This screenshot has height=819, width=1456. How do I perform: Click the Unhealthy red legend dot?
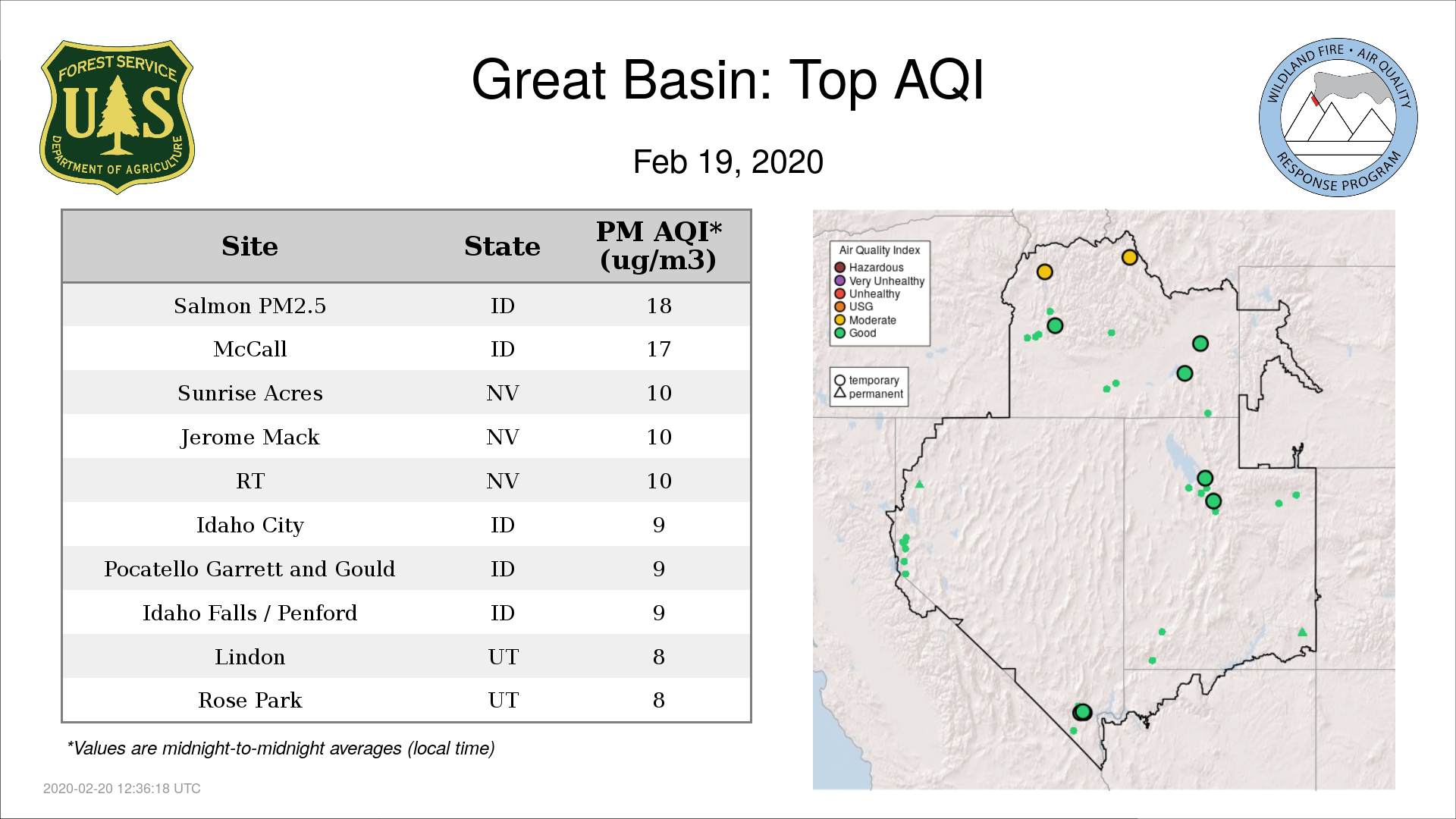pyautogui.click(x=839, y=293)
